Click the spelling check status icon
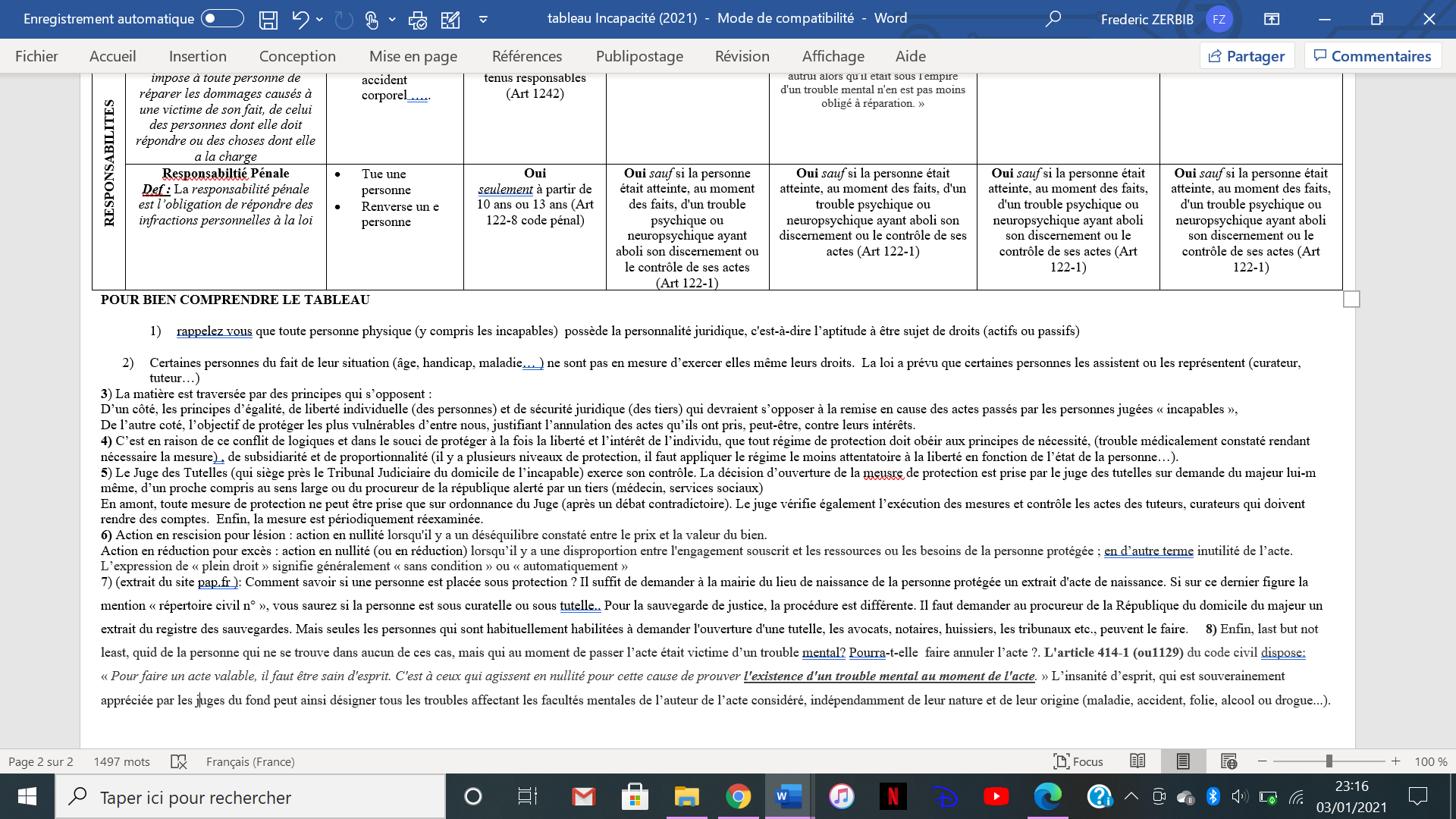 point(179,761)
